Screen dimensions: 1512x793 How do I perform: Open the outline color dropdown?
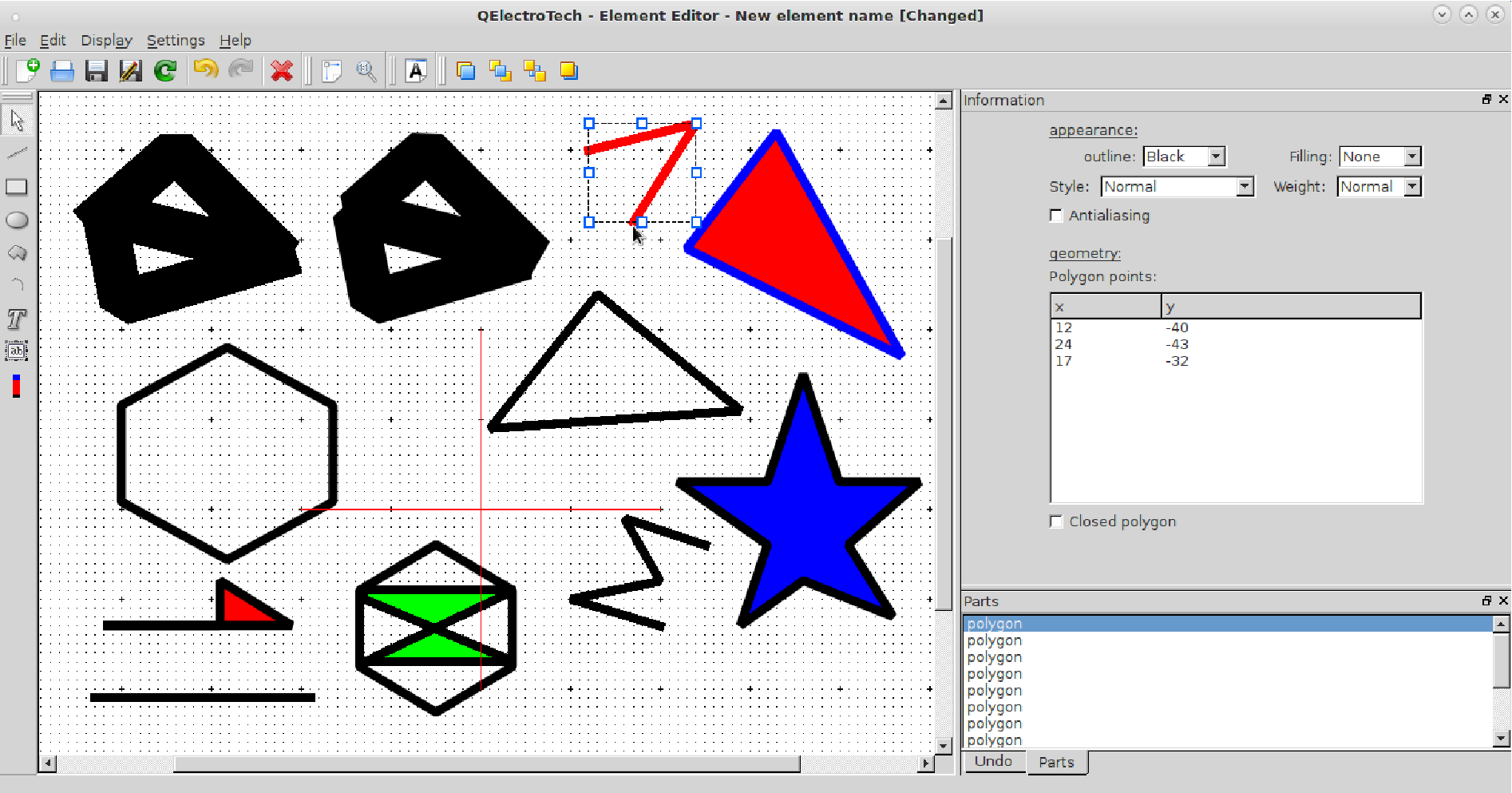(x=1184, y=157)
